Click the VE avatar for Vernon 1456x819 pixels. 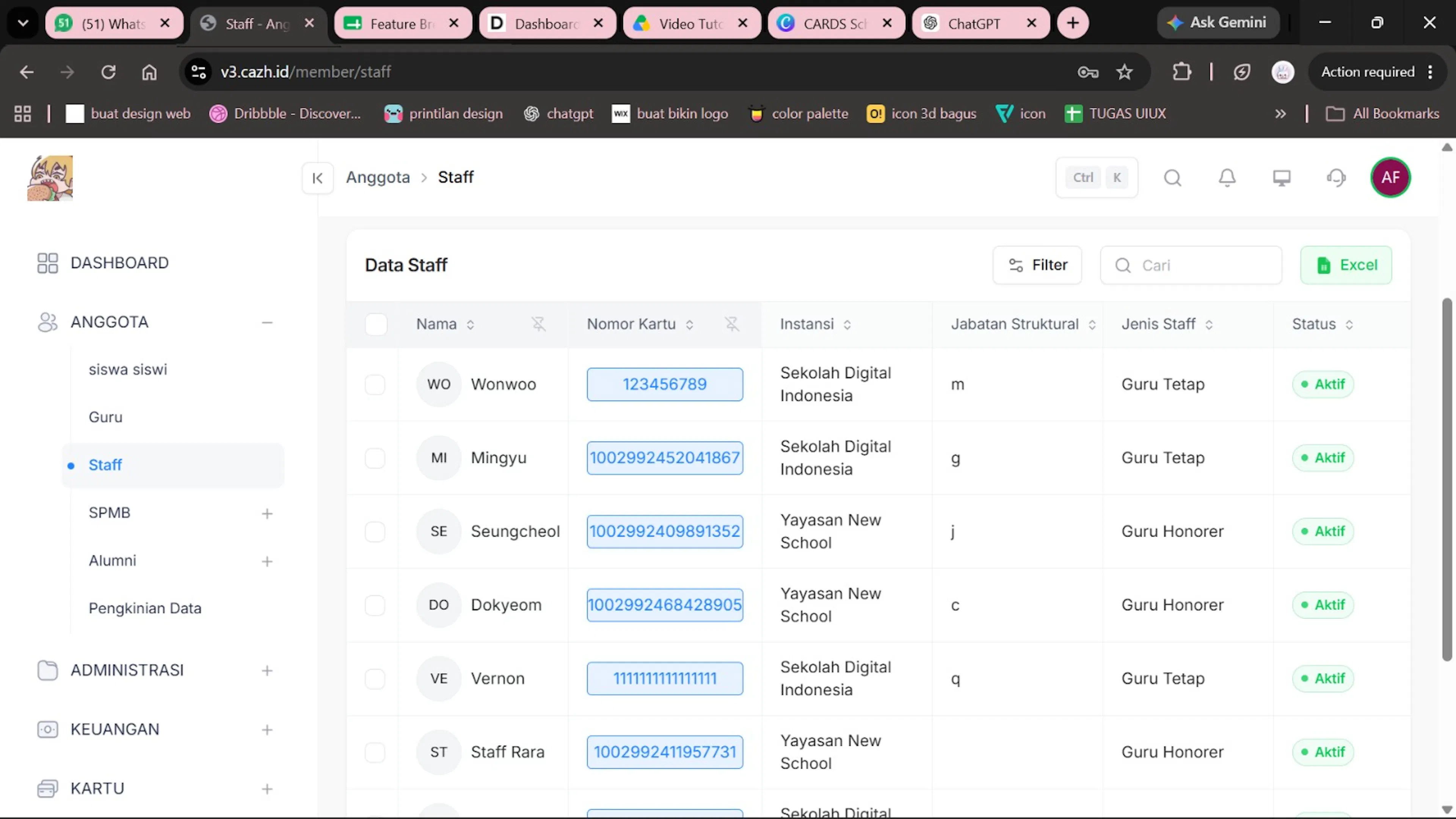pos(439,678)
